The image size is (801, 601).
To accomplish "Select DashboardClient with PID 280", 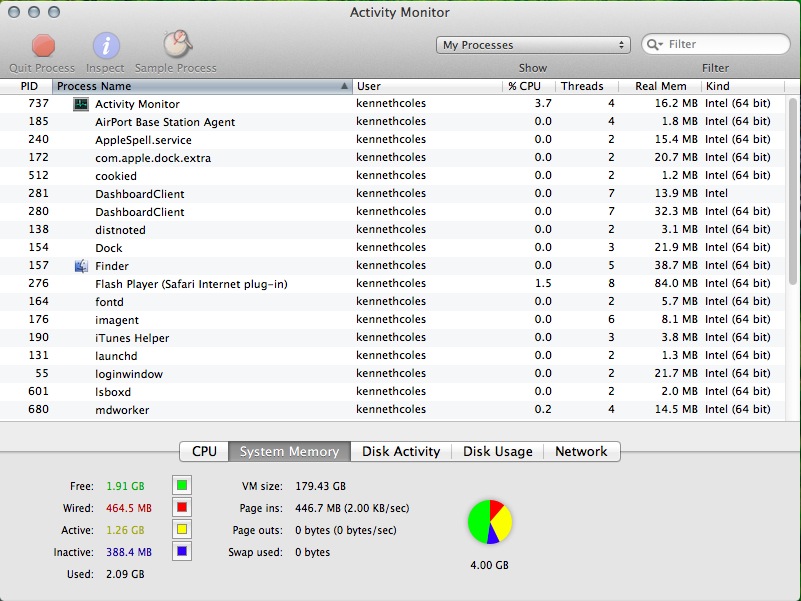I will click(392, 212).
